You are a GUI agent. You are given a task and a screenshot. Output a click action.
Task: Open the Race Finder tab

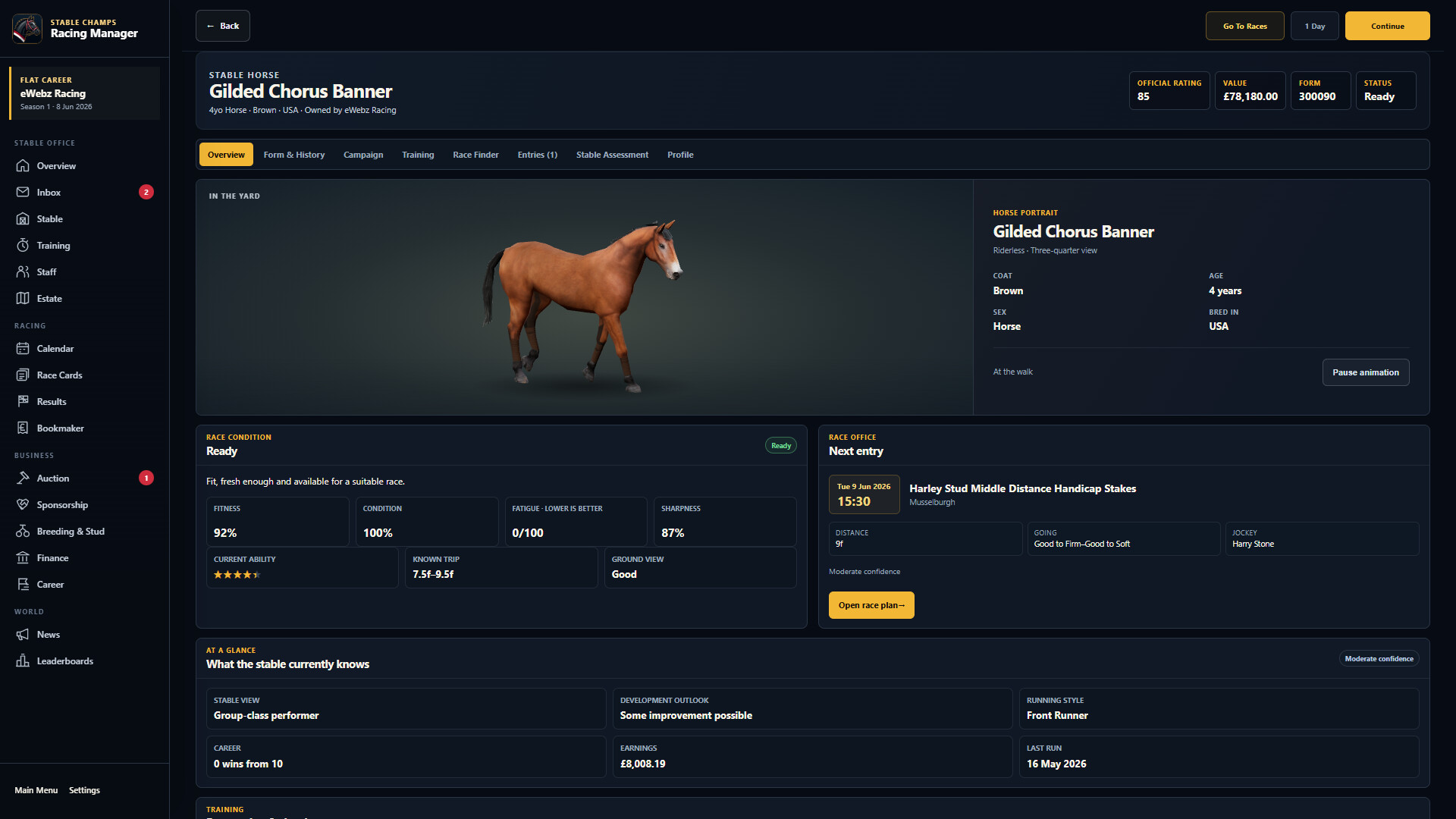(x=475, y=155)
